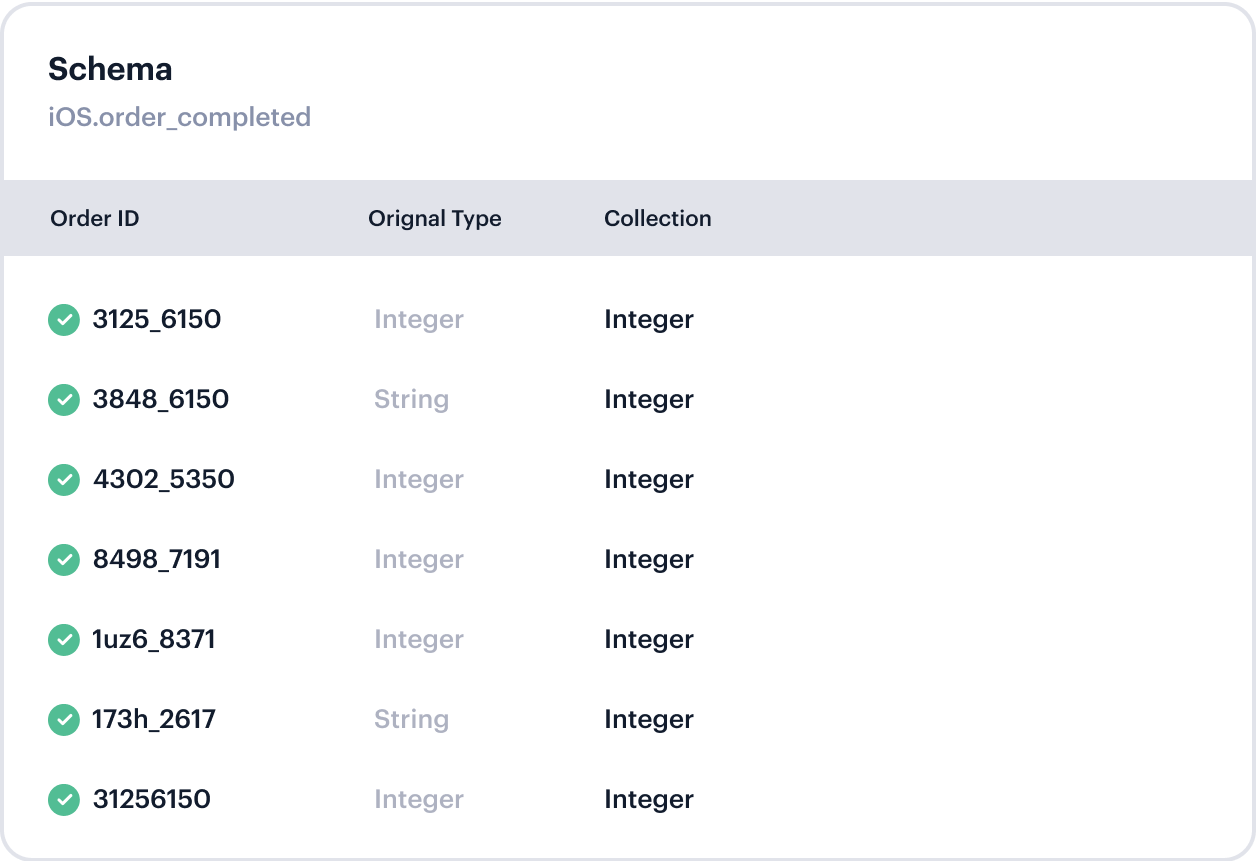Select the status check icon for 8498_7191
This screenshot has height=861, width=1256.
click(64, 560)
